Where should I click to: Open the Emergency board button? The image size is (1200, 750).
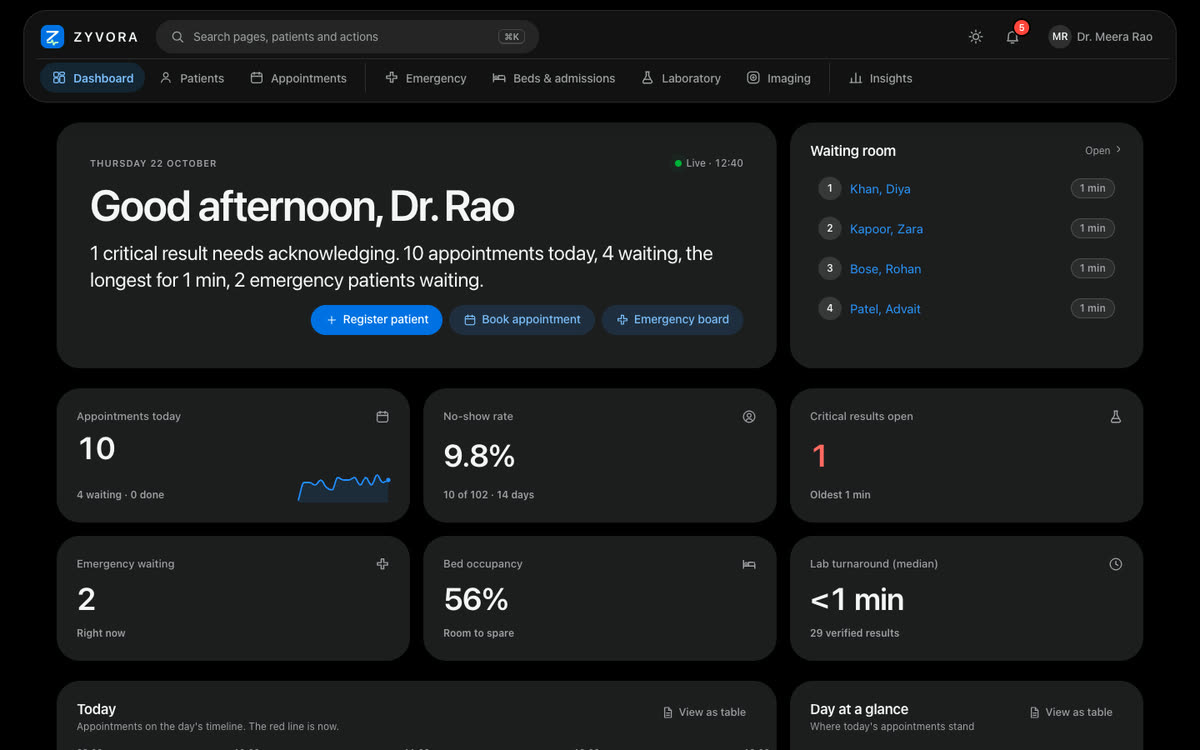(x=672, y=320)
